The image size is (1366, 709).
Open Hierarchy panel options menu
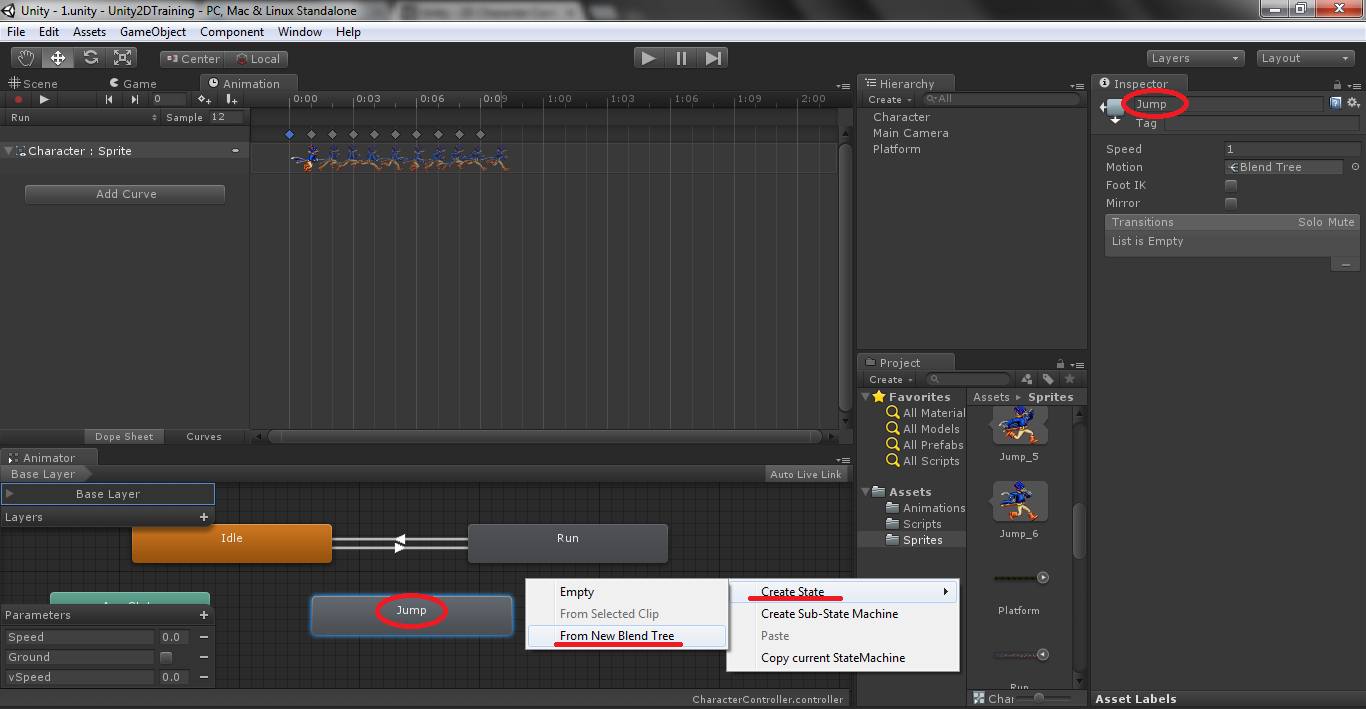coord(1077,85)
